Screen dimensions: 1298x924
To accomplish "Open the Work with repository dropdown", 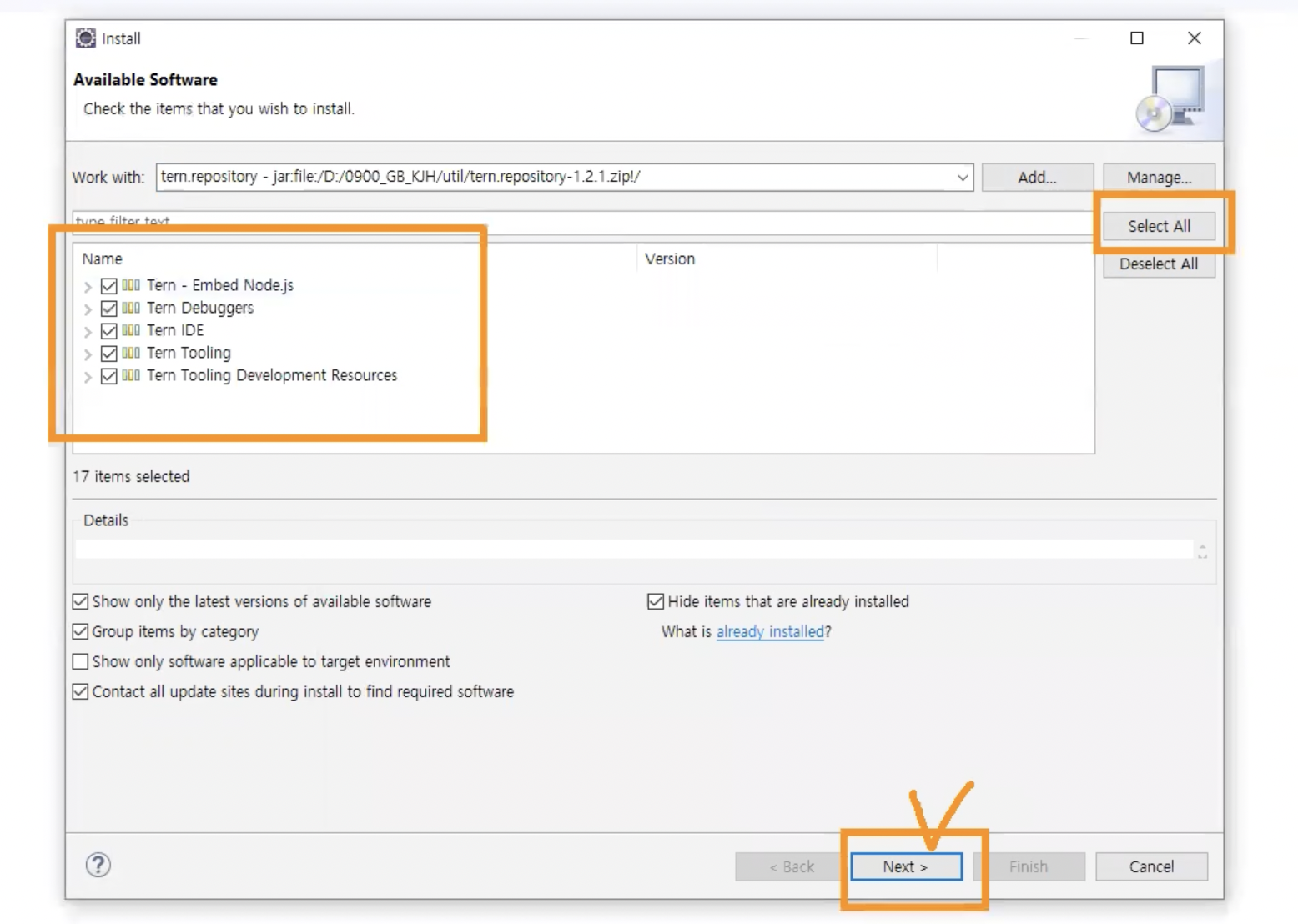I will pyautogui.click(x=962, y=178).
